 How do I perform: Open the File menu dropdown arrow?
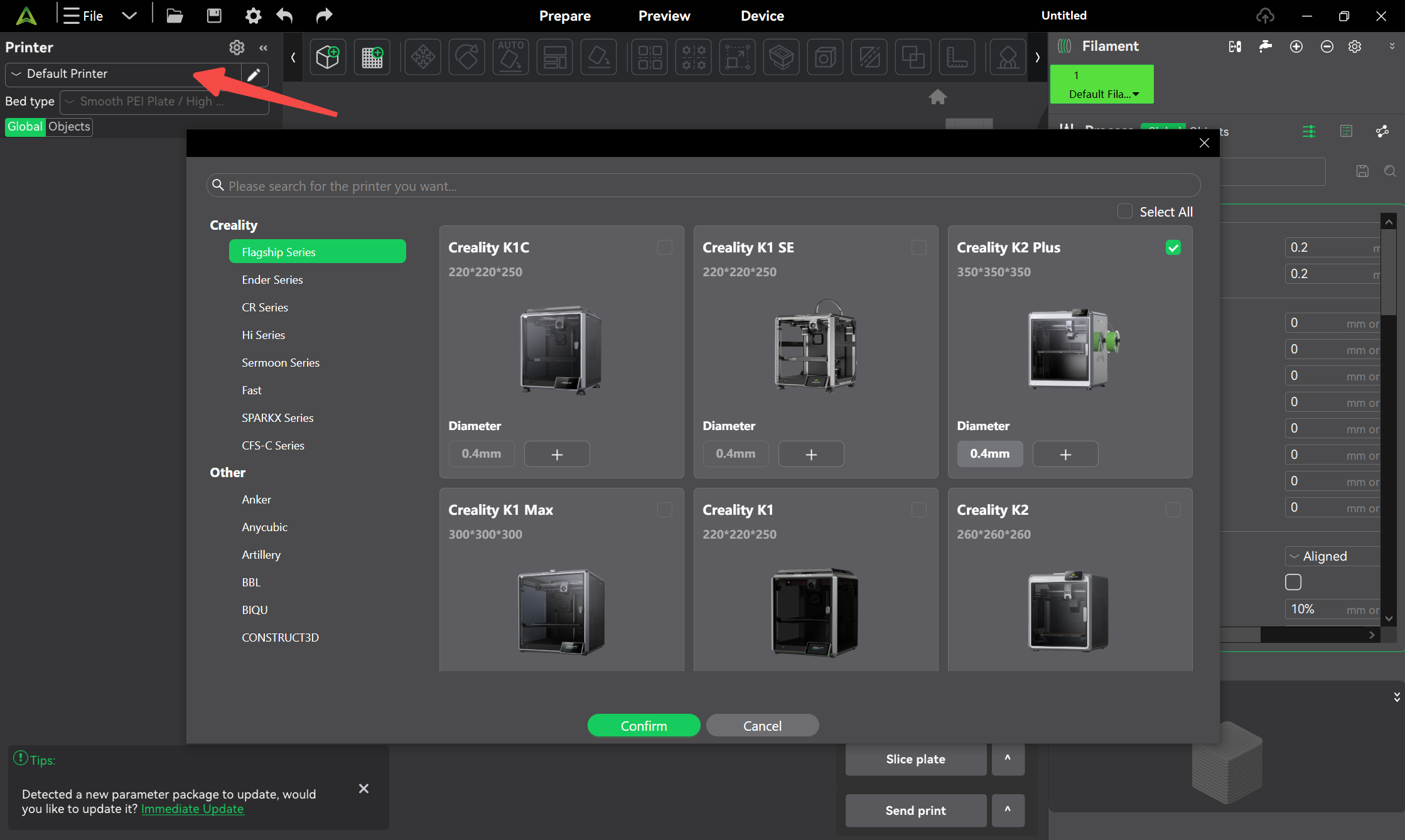(129, 16)
